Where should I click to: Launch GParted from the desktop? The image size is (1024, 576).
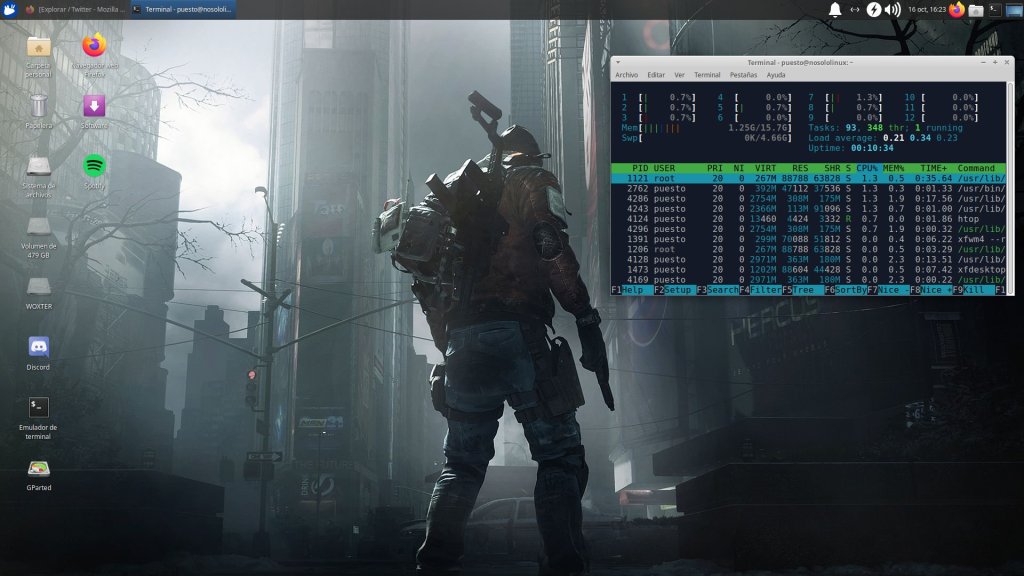39,468
